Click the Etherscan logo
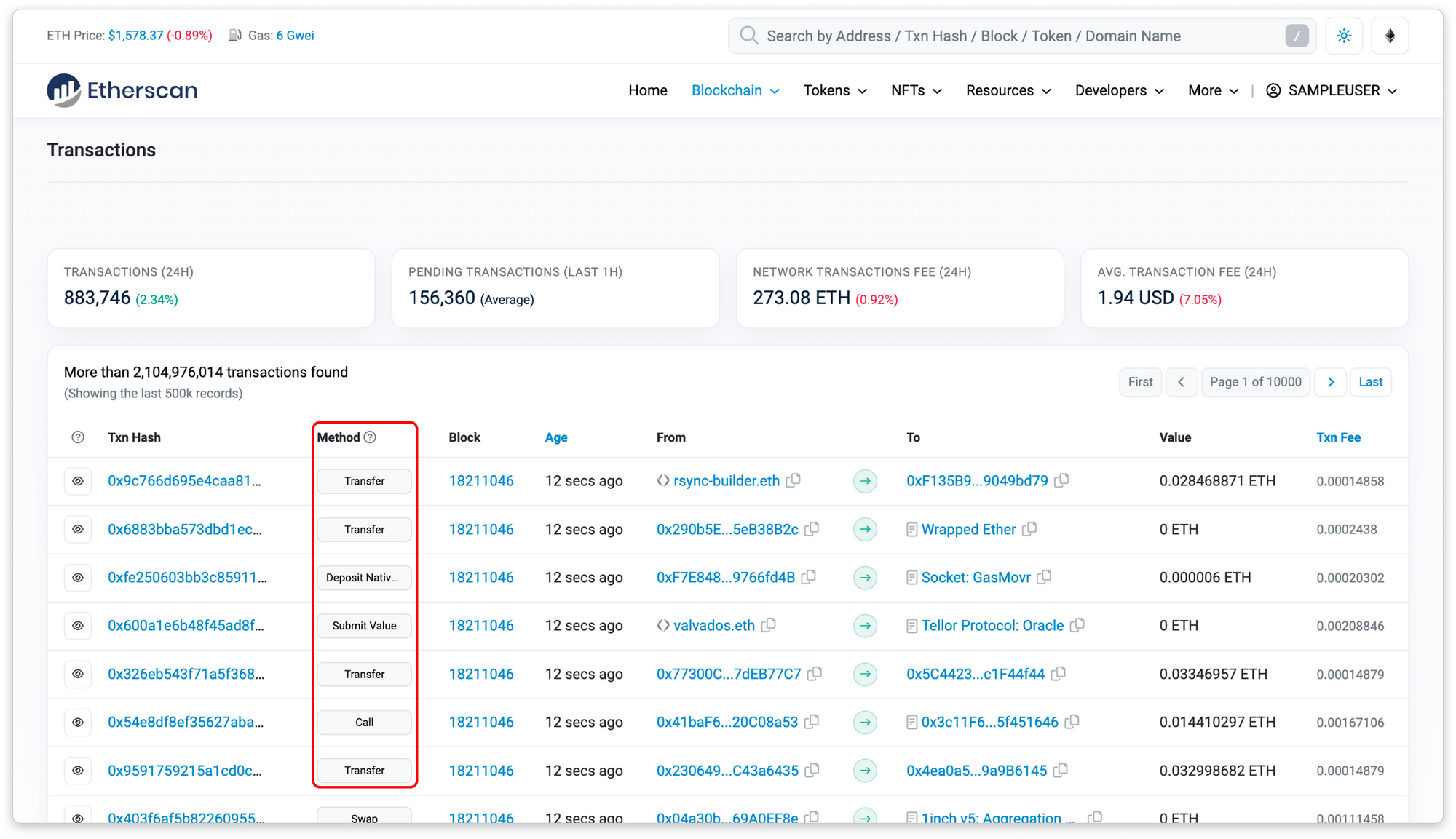This screenshot has width=1456, height=839. click(122, 90)
